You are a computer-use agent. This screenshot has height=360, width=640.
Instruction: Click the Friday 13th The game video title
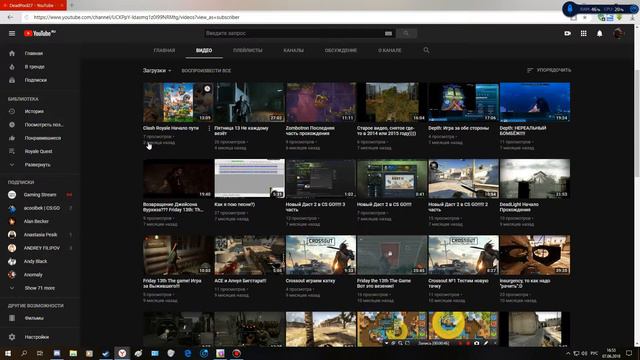(172, 284)
